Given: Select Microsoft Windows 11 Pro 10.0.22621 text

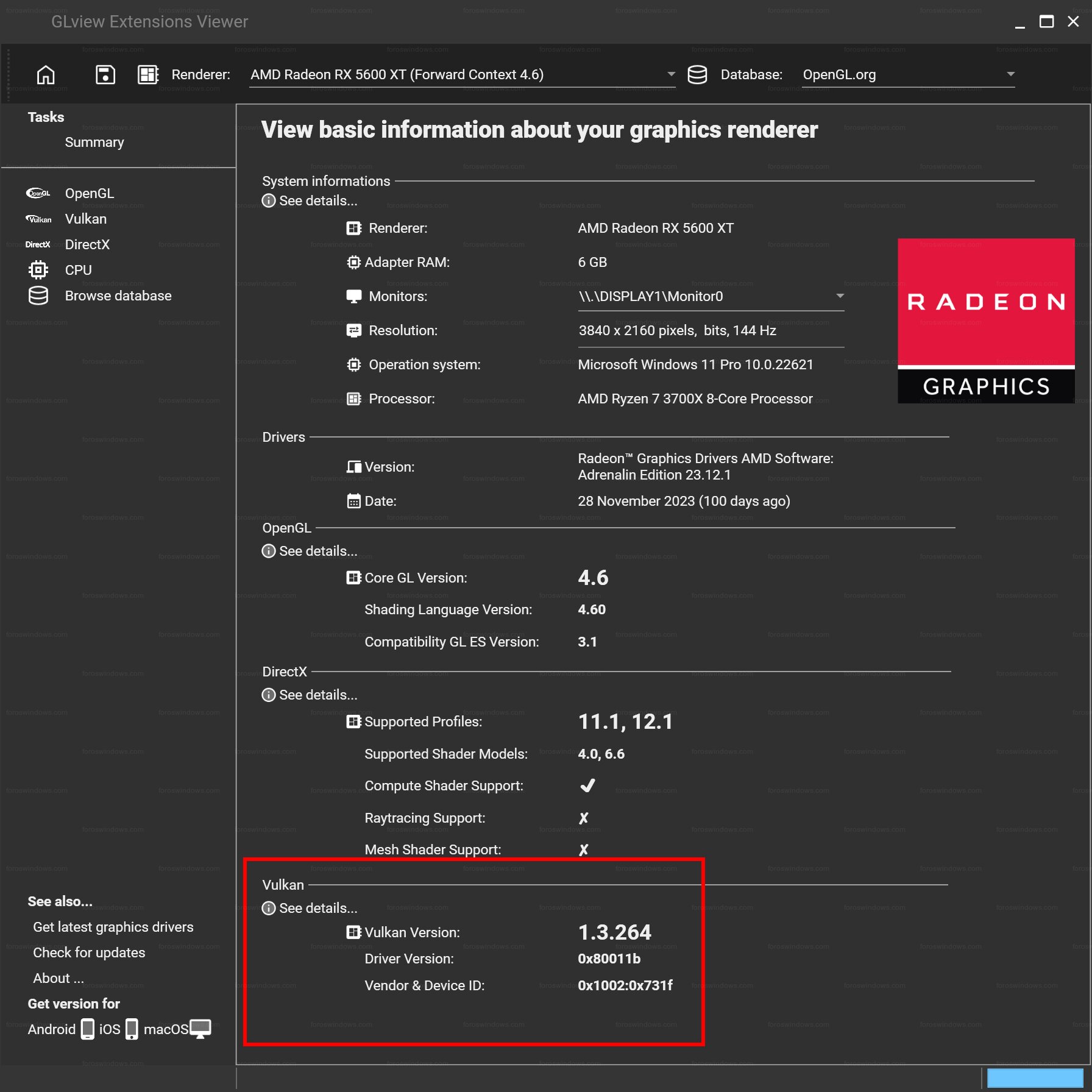Looking at the screenshot, I should click(x=695, y=365).
